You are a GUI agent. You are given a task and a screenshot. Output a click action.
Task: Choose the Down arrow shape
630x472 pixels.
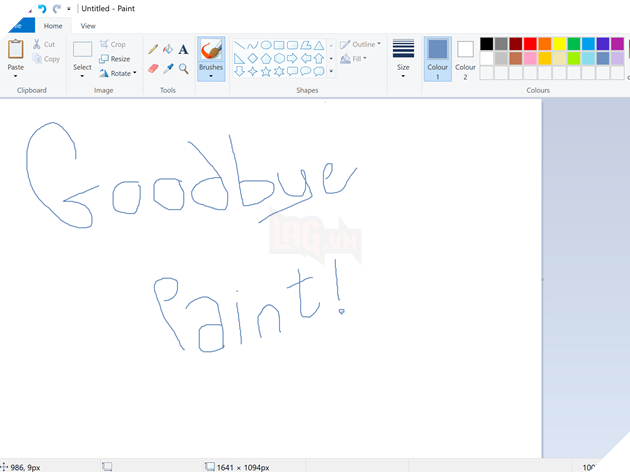coord(239,72)
